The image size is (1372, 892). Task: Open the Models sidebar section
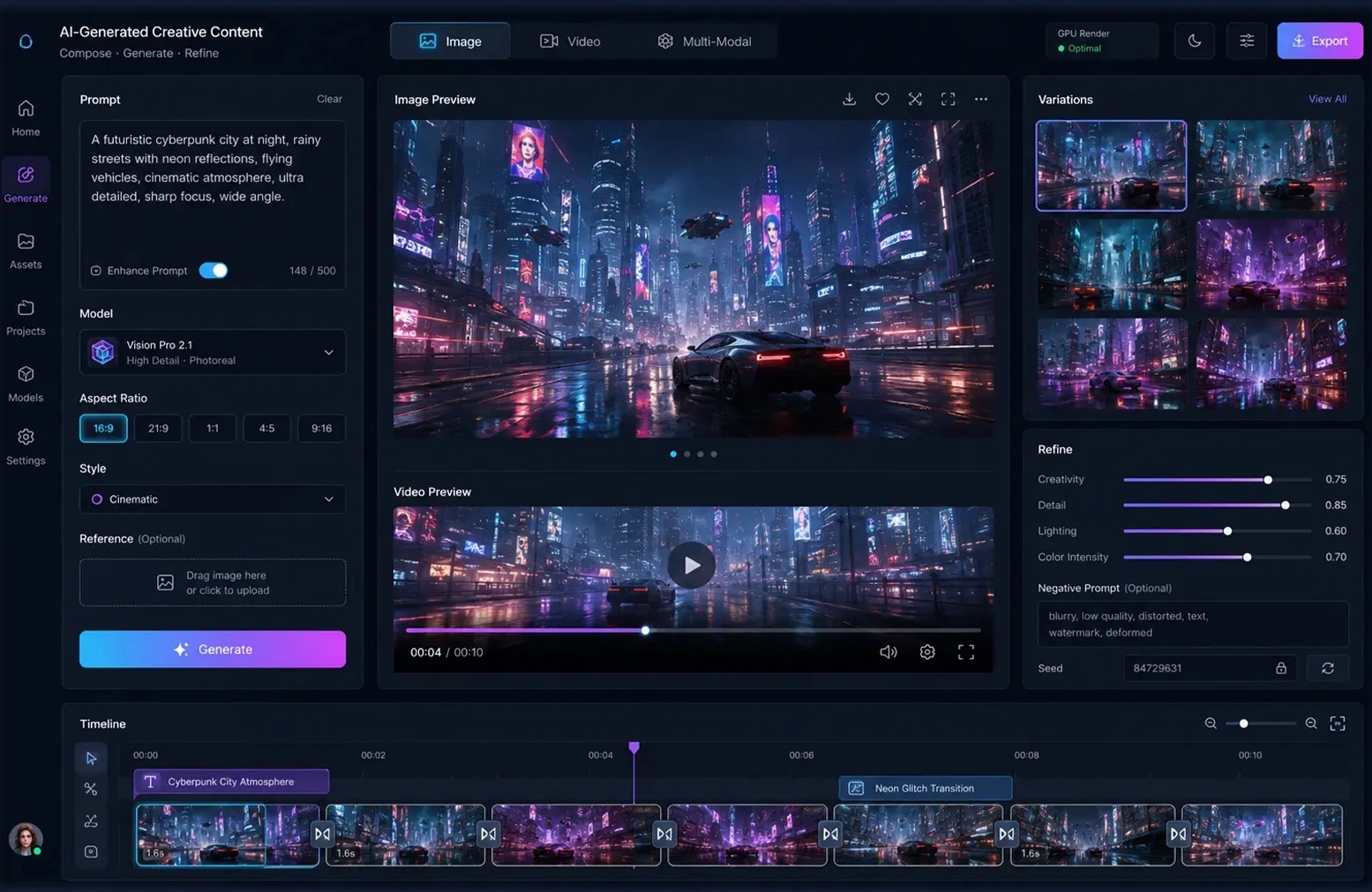(x=26, y=385)
